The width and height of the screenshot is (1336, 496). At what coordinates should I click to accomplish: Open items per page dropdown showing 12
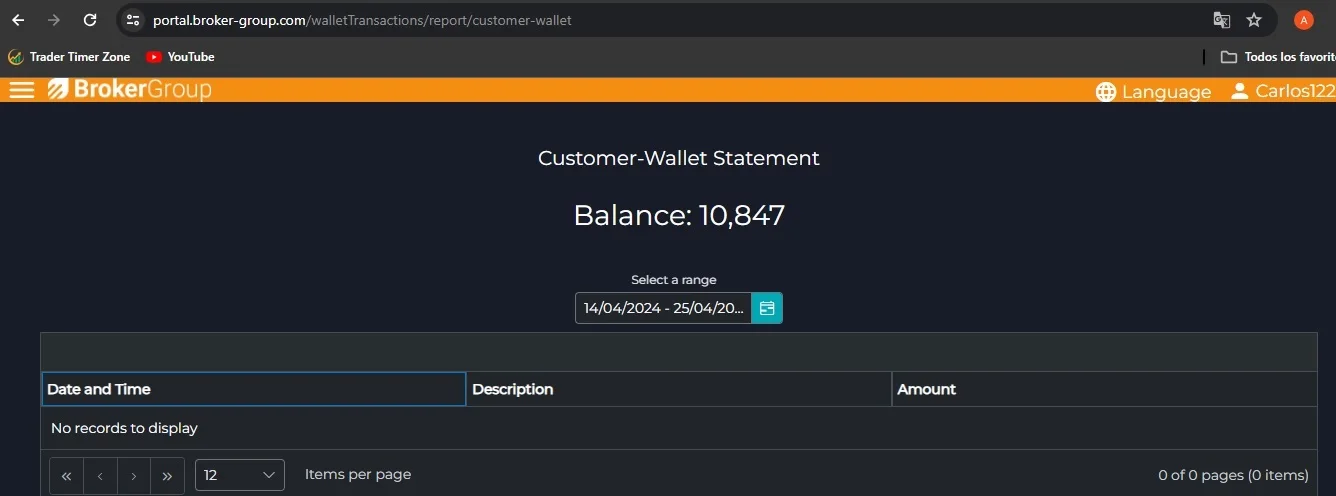tap(240, 475)
